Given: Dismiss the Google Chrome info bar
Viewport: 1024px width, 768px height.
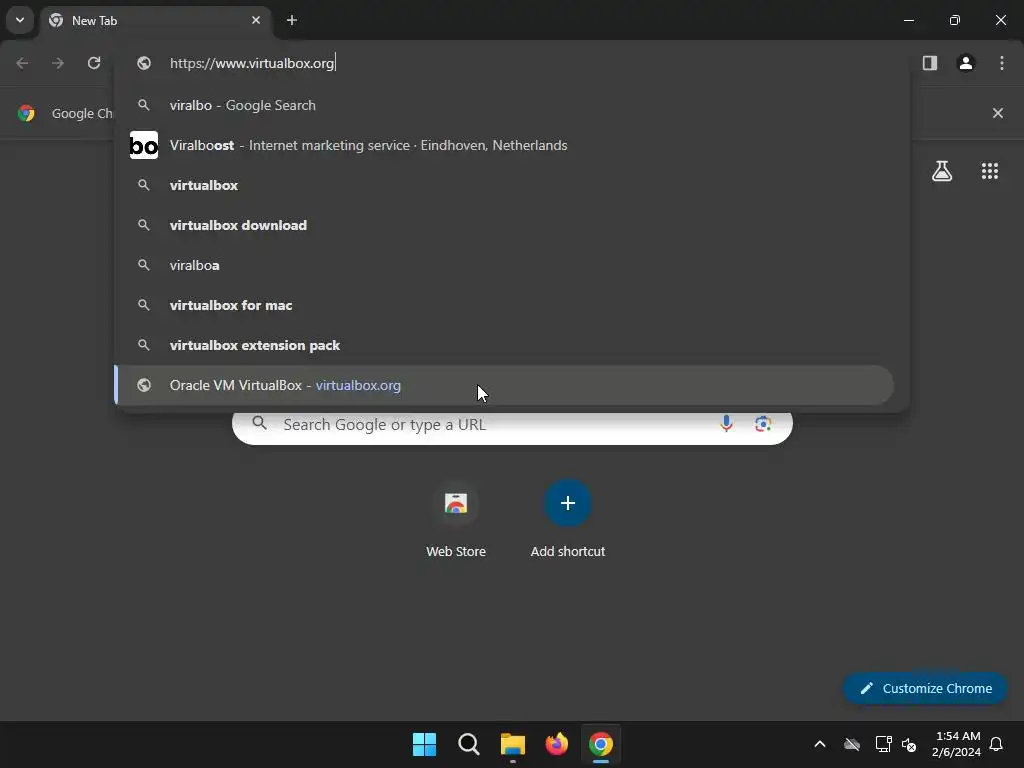Looking at the screenshot, I should pos(997,113).
